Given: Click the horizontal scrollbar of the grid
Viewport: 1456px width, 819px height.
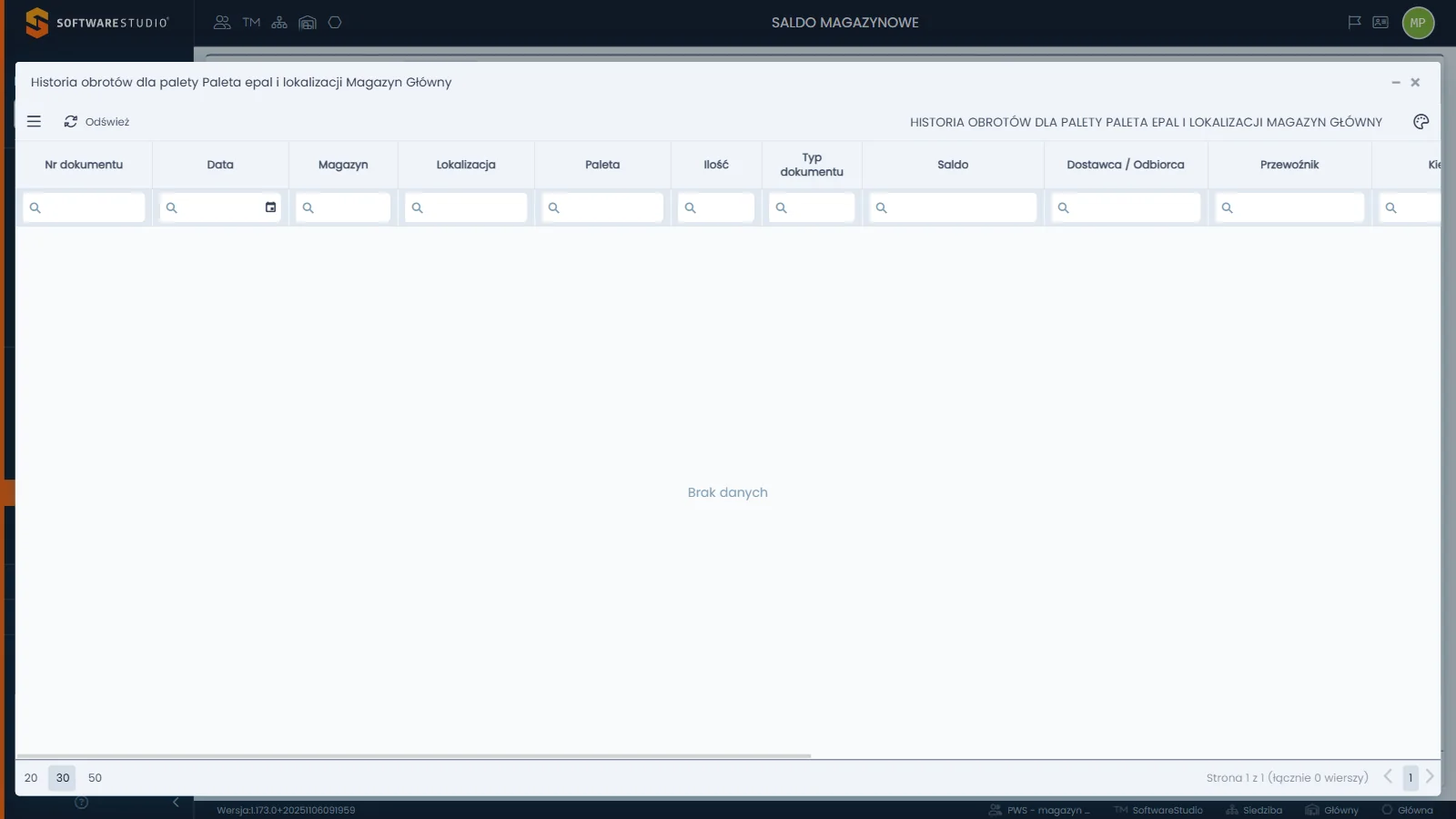Looking at the screenshot, I should 414,755.
